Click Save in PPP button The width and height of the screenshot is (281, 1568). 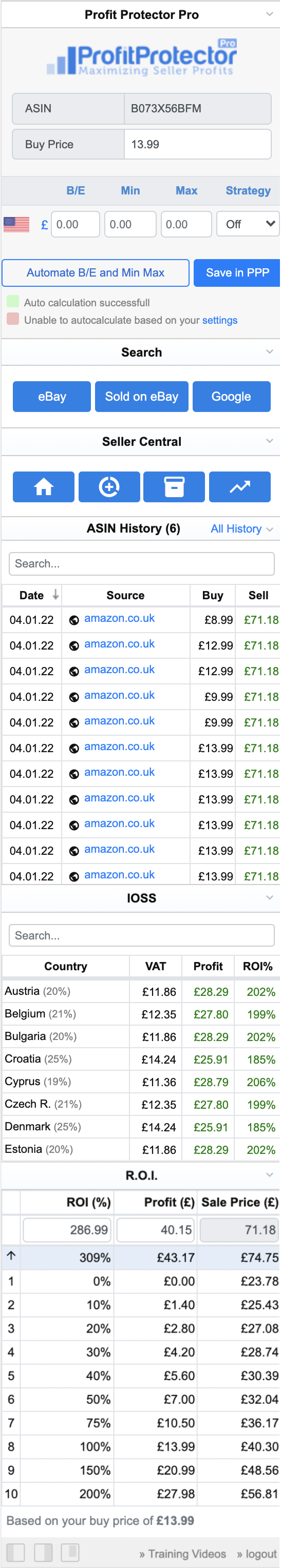(237, 272)
